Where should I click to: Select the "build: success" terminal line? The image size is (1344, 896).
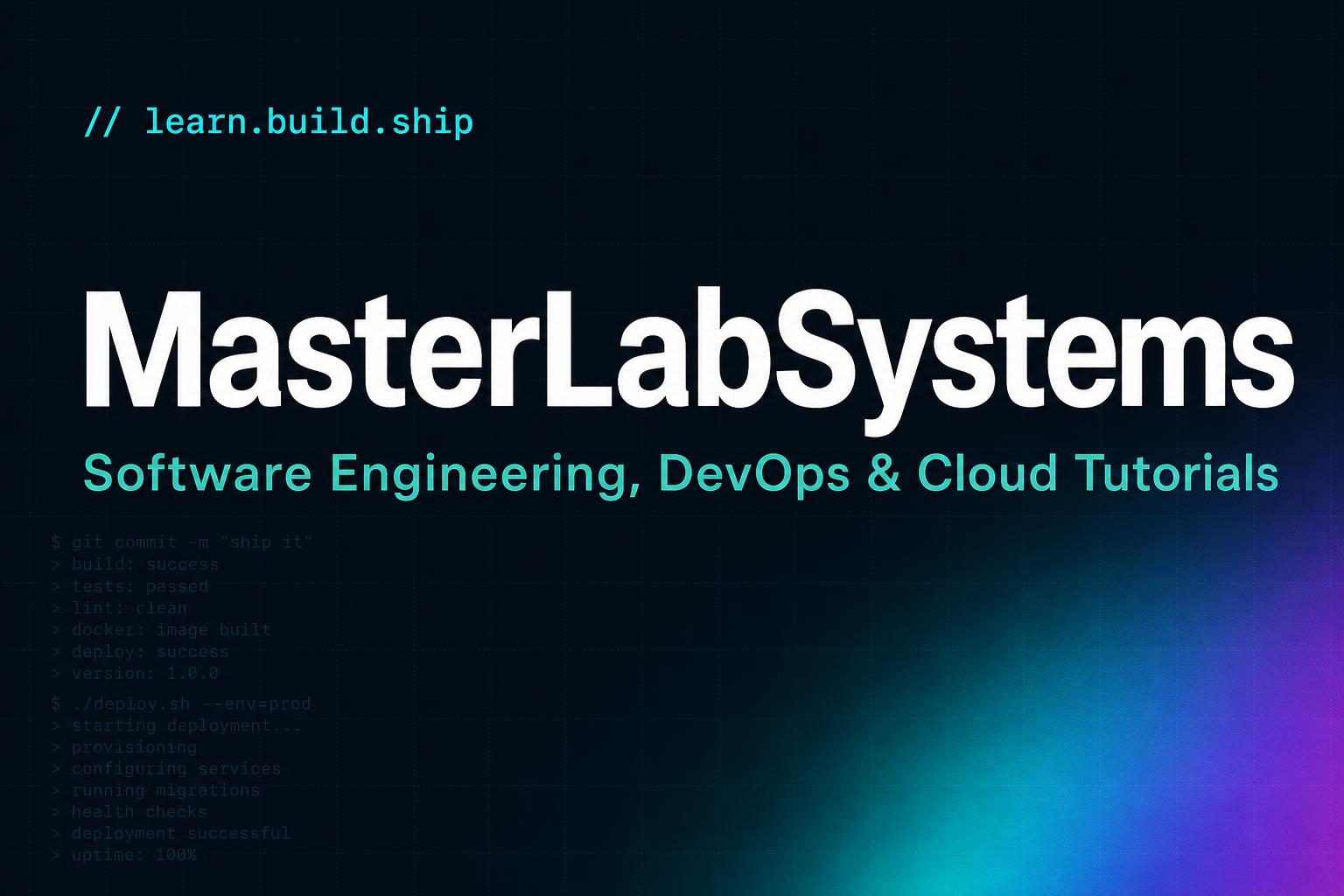pyautogui.click(x=135, y=564)
